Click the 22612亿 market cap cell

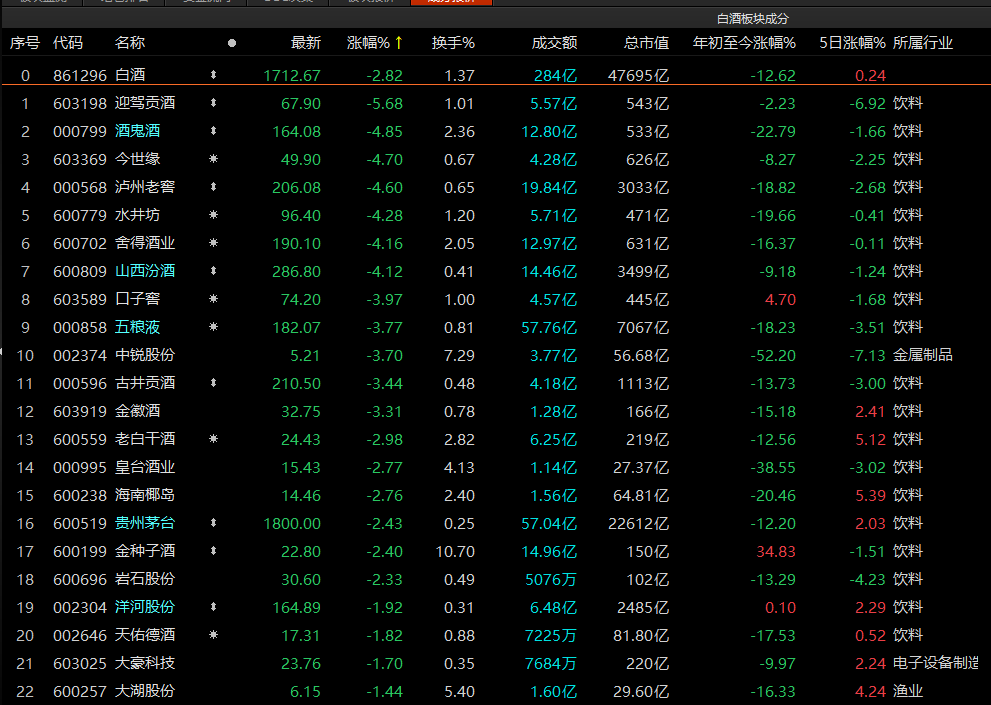[x=638, y=524]
